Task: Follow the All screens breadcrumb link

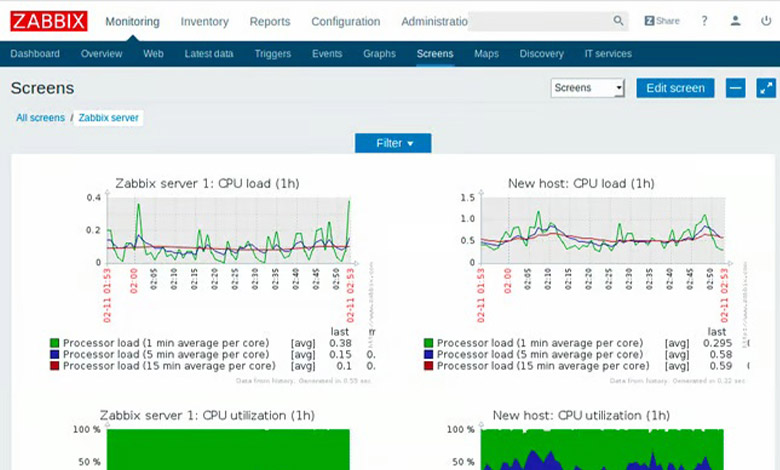Action: (x=40, y=118)
